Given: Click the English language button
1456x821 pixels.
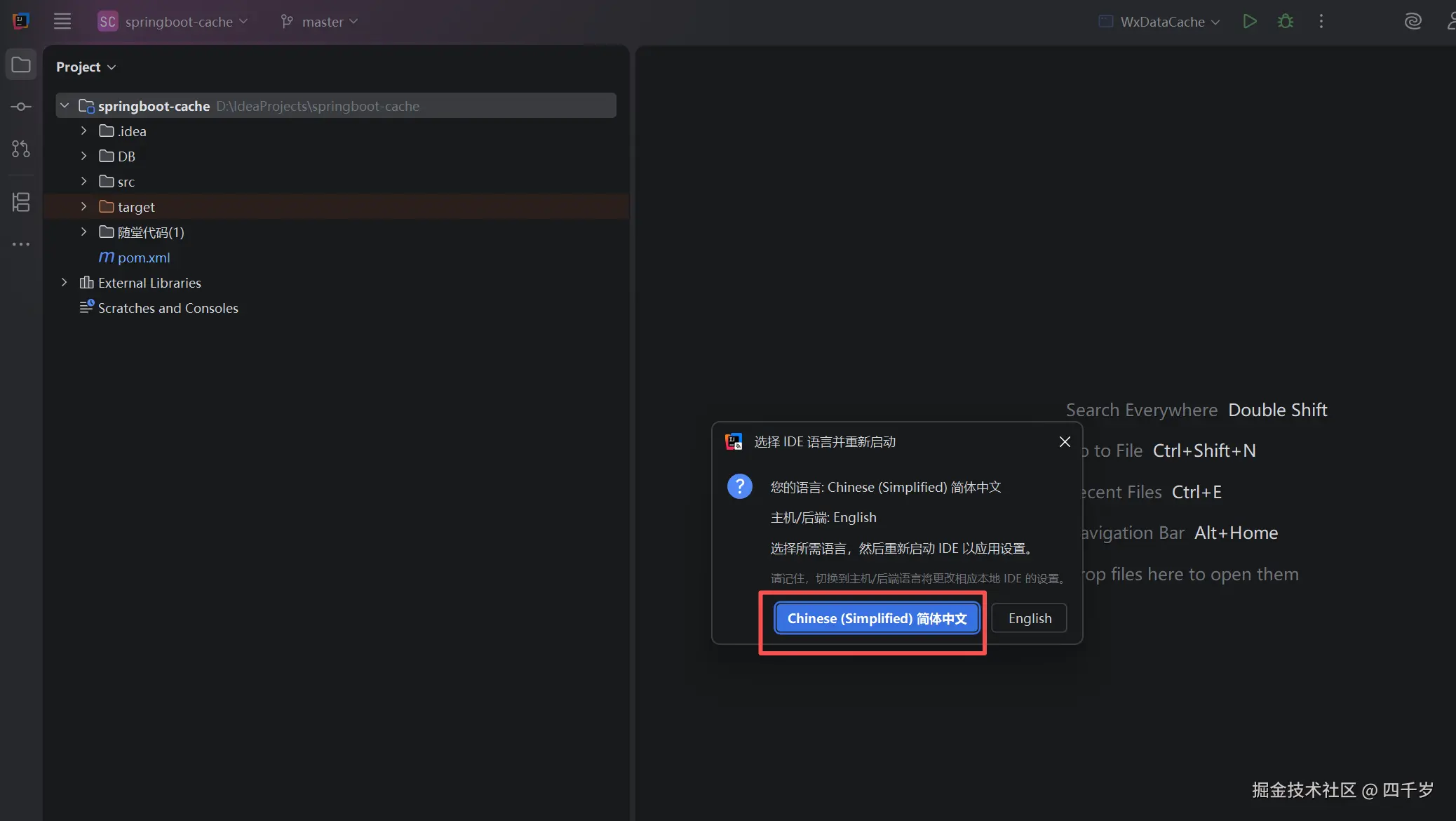Looking at the screenshot, I should pyautogui.click(x=1029, y=618).
